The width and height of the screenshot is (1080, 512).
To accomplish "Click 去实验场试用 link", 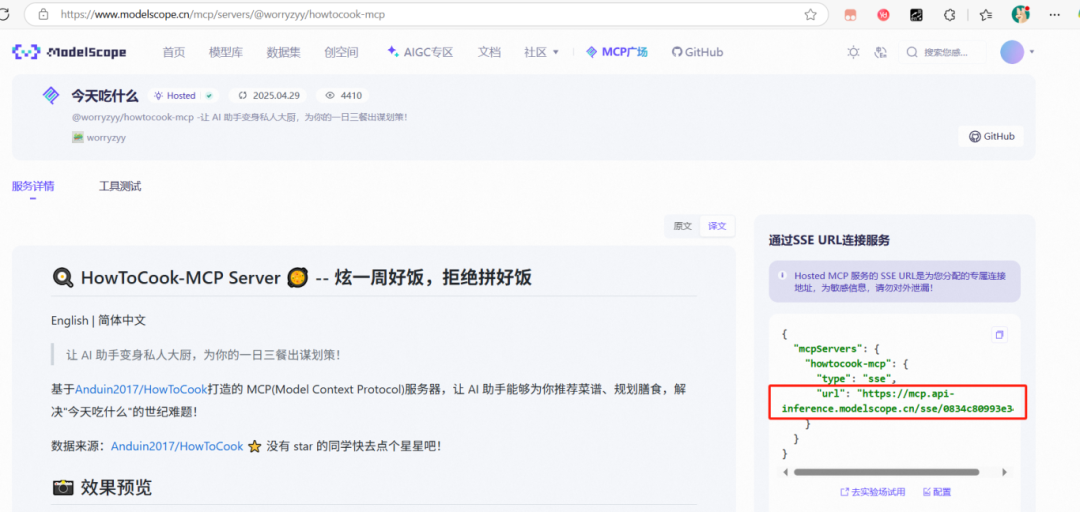I will tap(873, 492).
